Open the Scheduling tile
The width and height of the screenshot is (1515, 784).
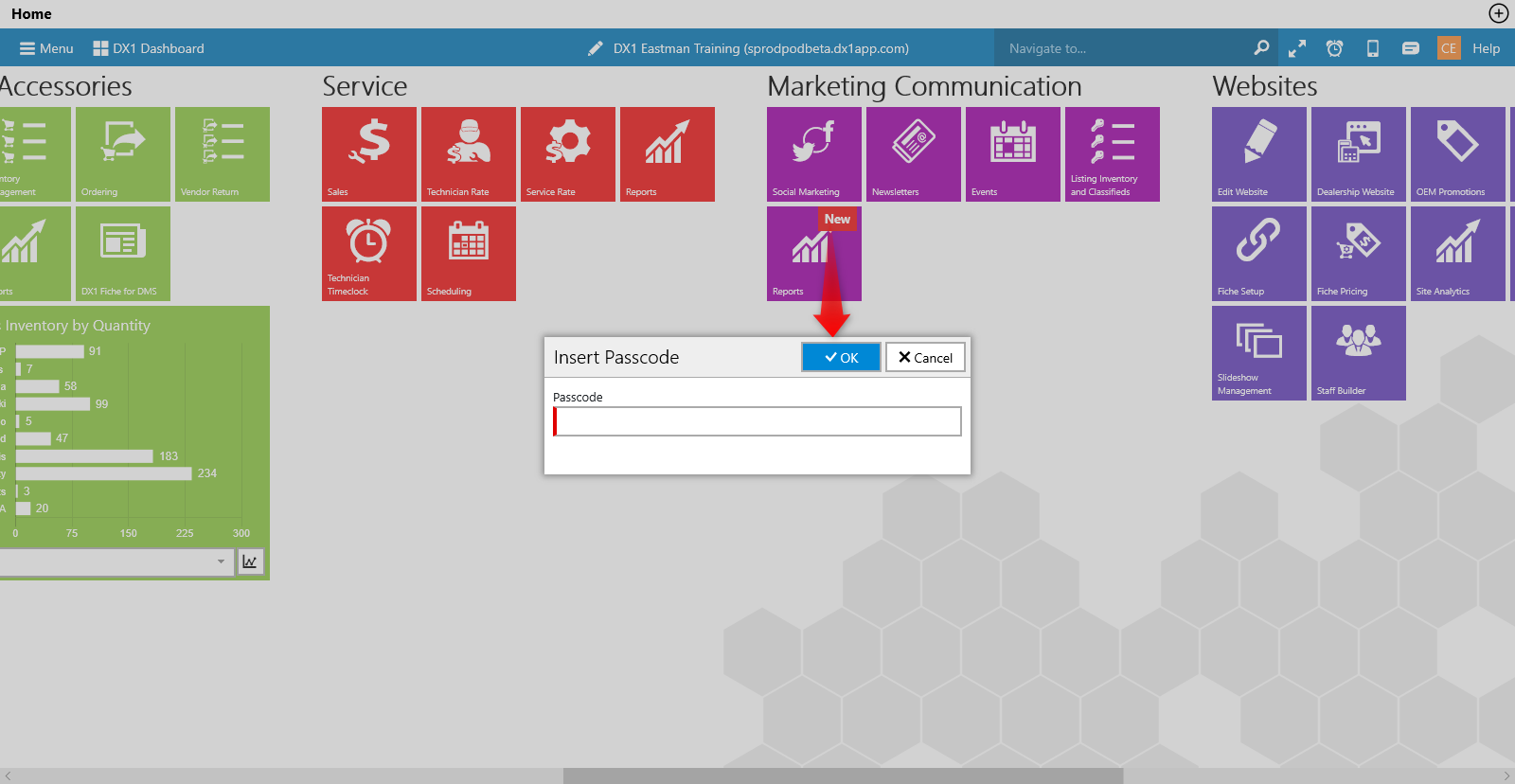point(469,254)
